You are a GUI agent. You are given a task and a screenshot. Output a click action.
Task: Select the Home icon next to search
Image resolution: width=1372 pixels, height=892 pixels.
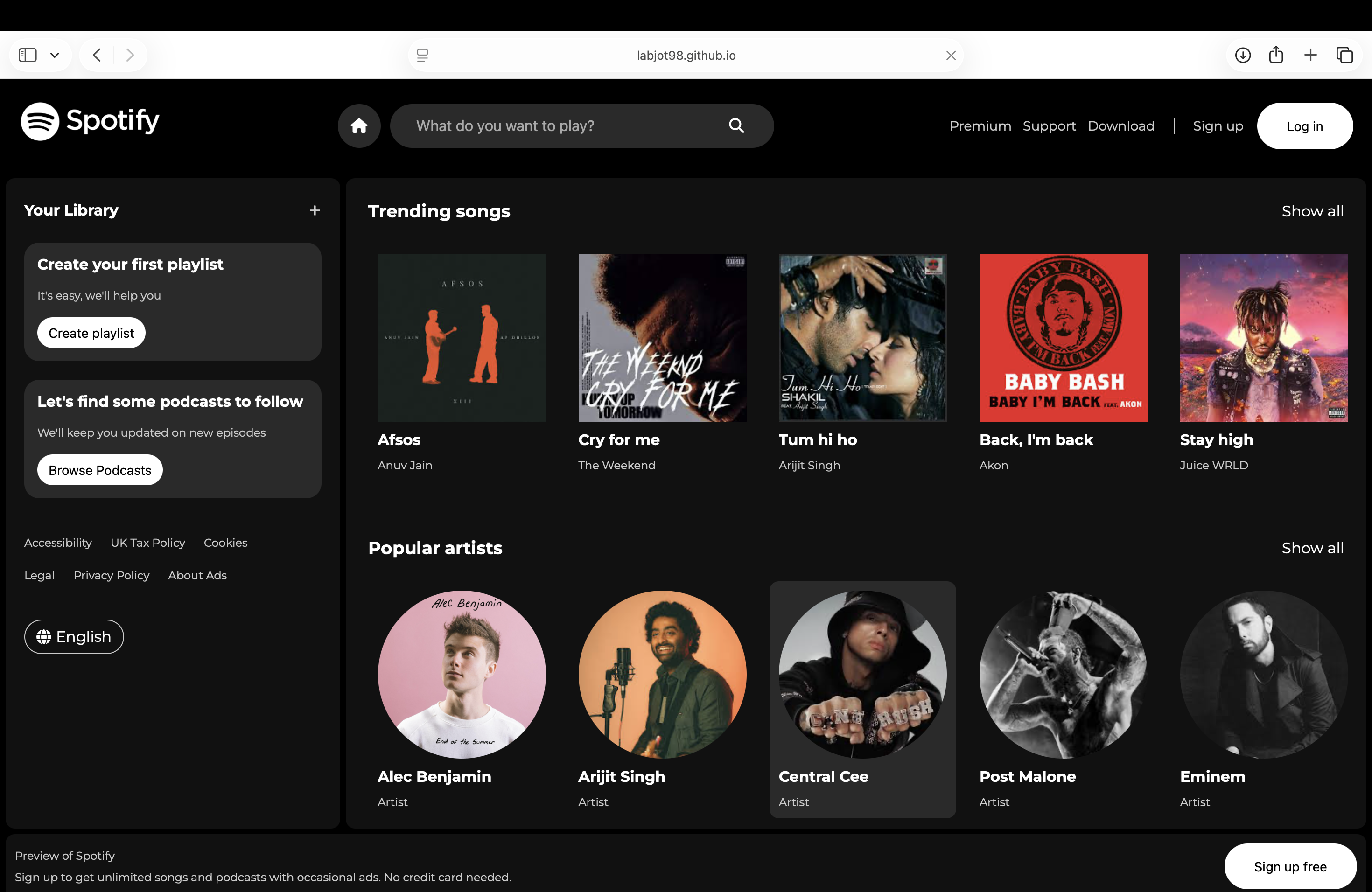coord(358,125)
